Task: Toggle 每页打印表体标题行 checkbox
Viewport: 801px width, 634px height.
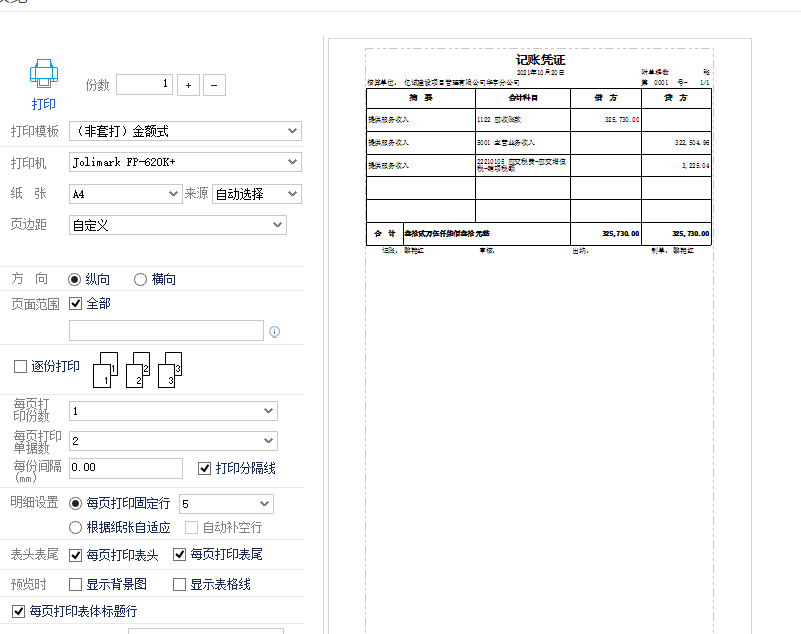Action: [x=18, y=611]
